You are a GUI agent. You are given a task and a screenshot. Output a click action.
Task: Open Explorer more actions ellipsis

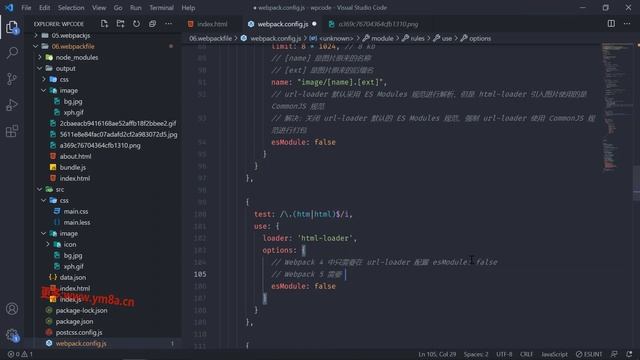[x=168, y=24]
